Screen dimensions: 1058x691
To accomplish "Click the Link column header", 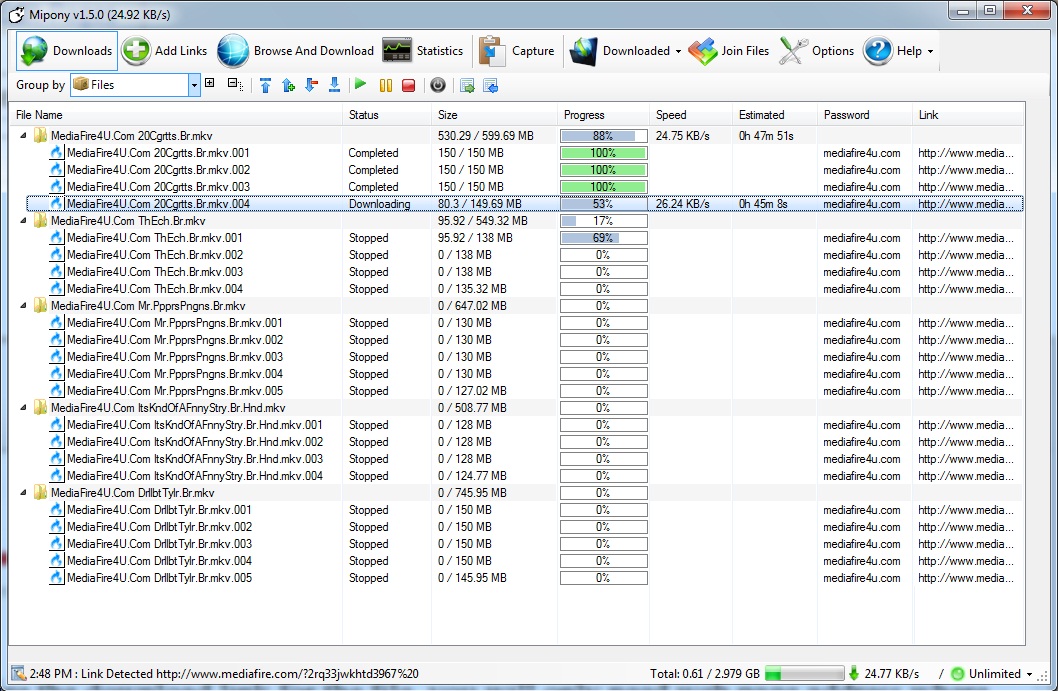I will click(x=968, y=115).
